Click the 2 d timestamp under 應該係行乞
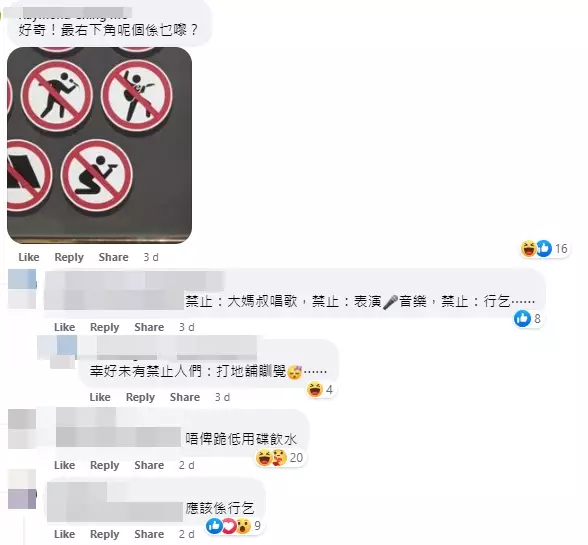588x545 pixels. [187, 534]
